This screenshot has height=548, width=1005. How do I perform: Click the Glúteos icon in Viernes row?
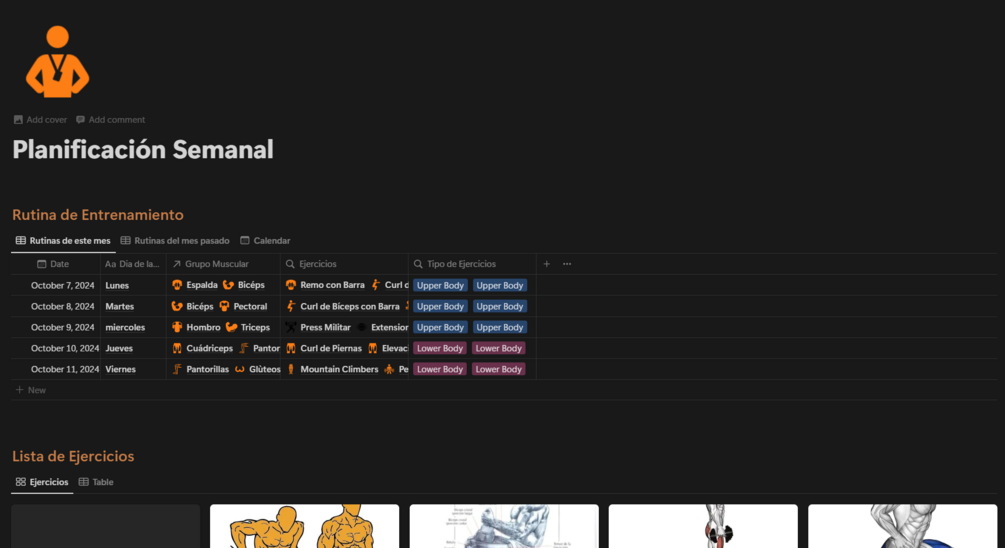240,369
